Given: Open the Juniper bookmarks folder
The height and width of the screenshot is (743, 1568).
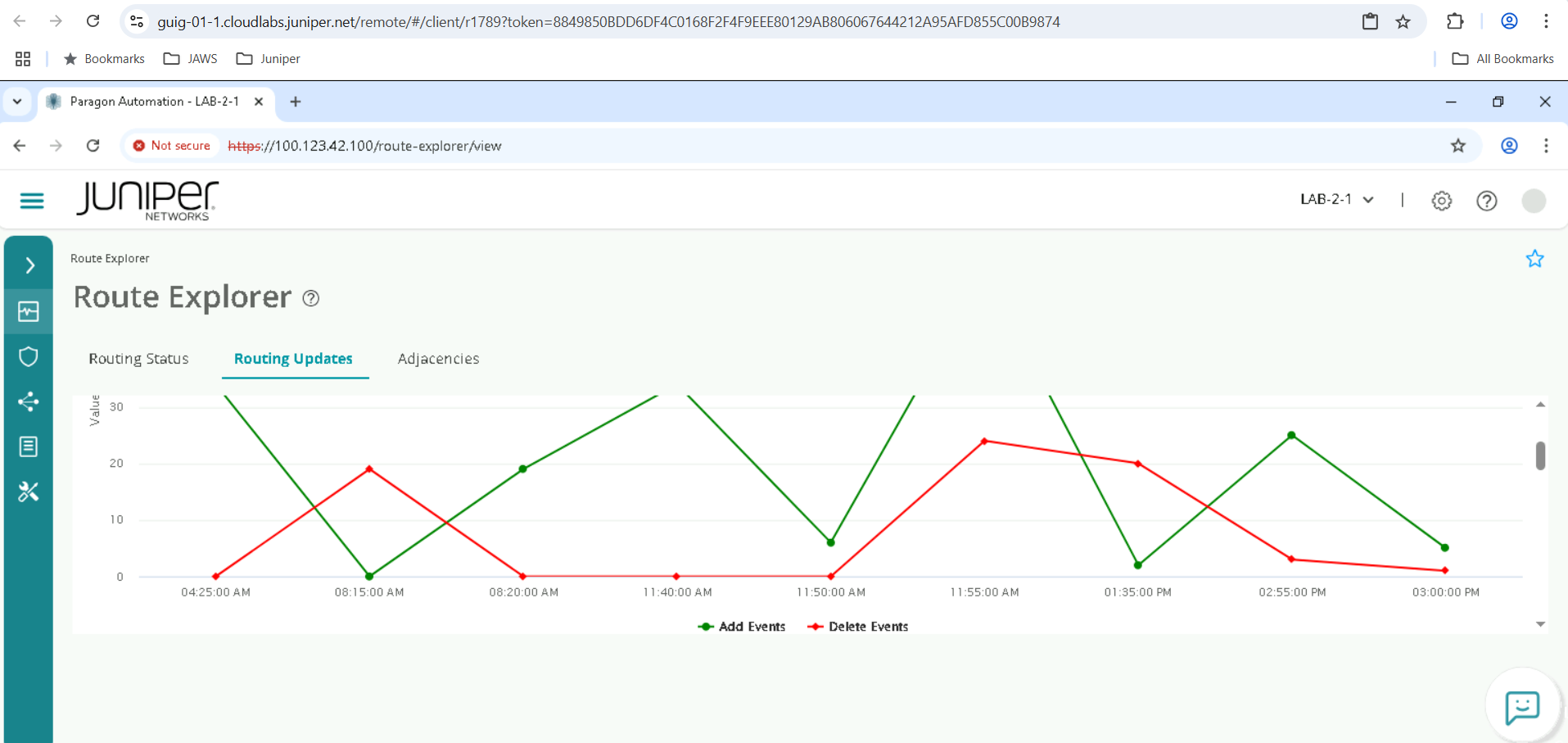Looking at the screenshot, I should (268, 58).
